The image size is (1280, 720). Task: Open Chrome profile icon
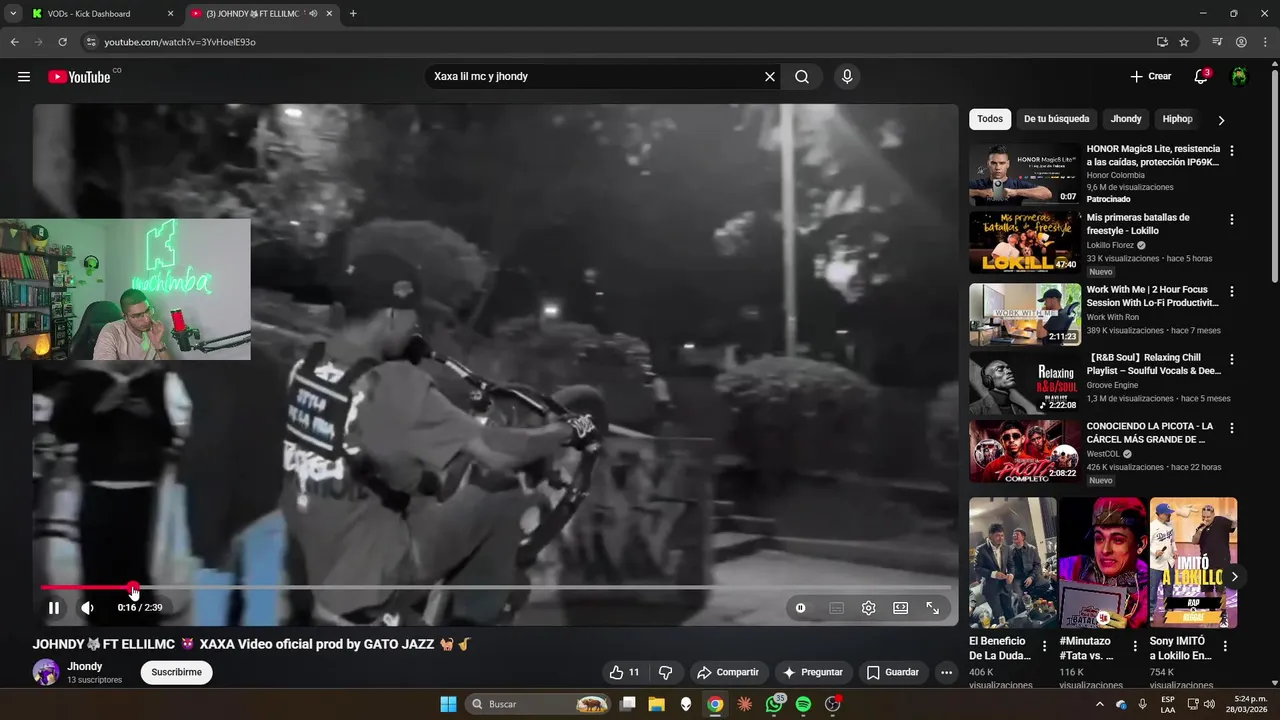click(1241, 42)
